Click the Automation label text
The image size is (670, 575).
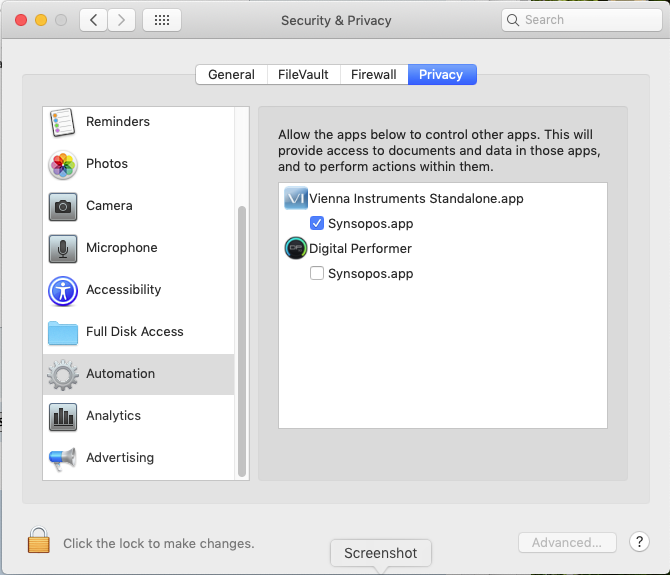[120, 374]
